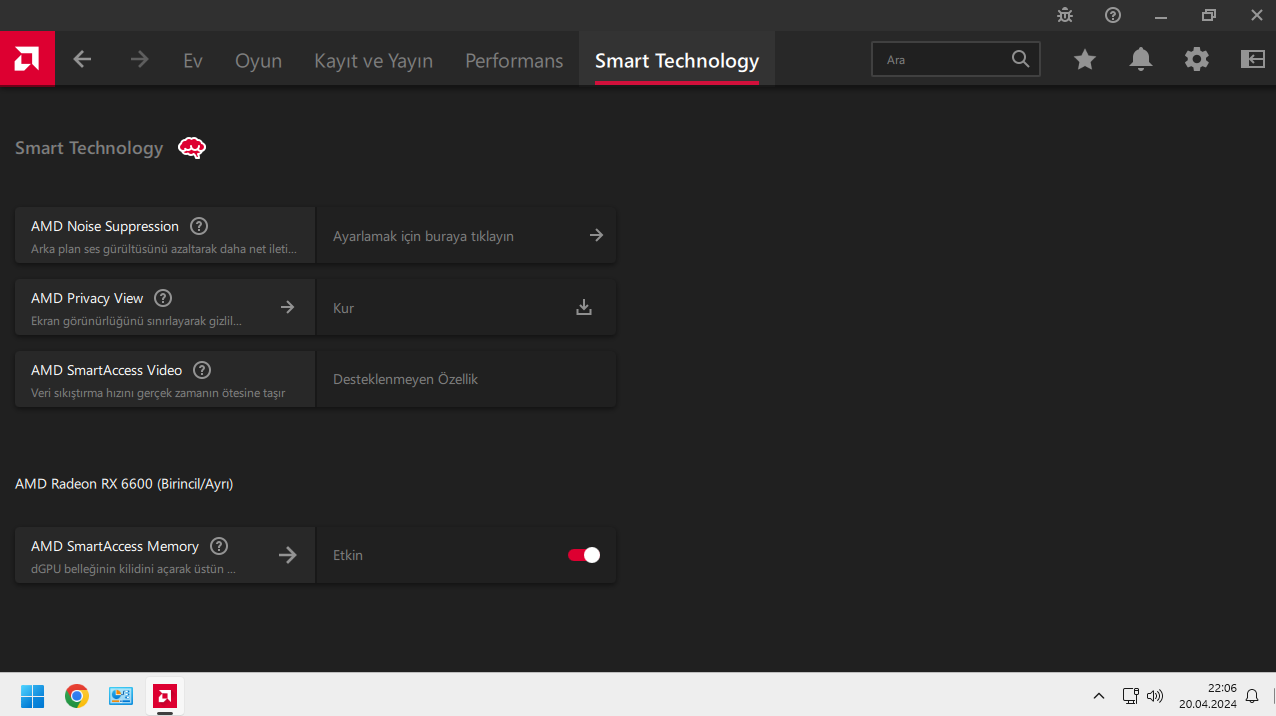
Task: Expand AMD SmartAccess Memory details arrow
Action: (287, 555)
